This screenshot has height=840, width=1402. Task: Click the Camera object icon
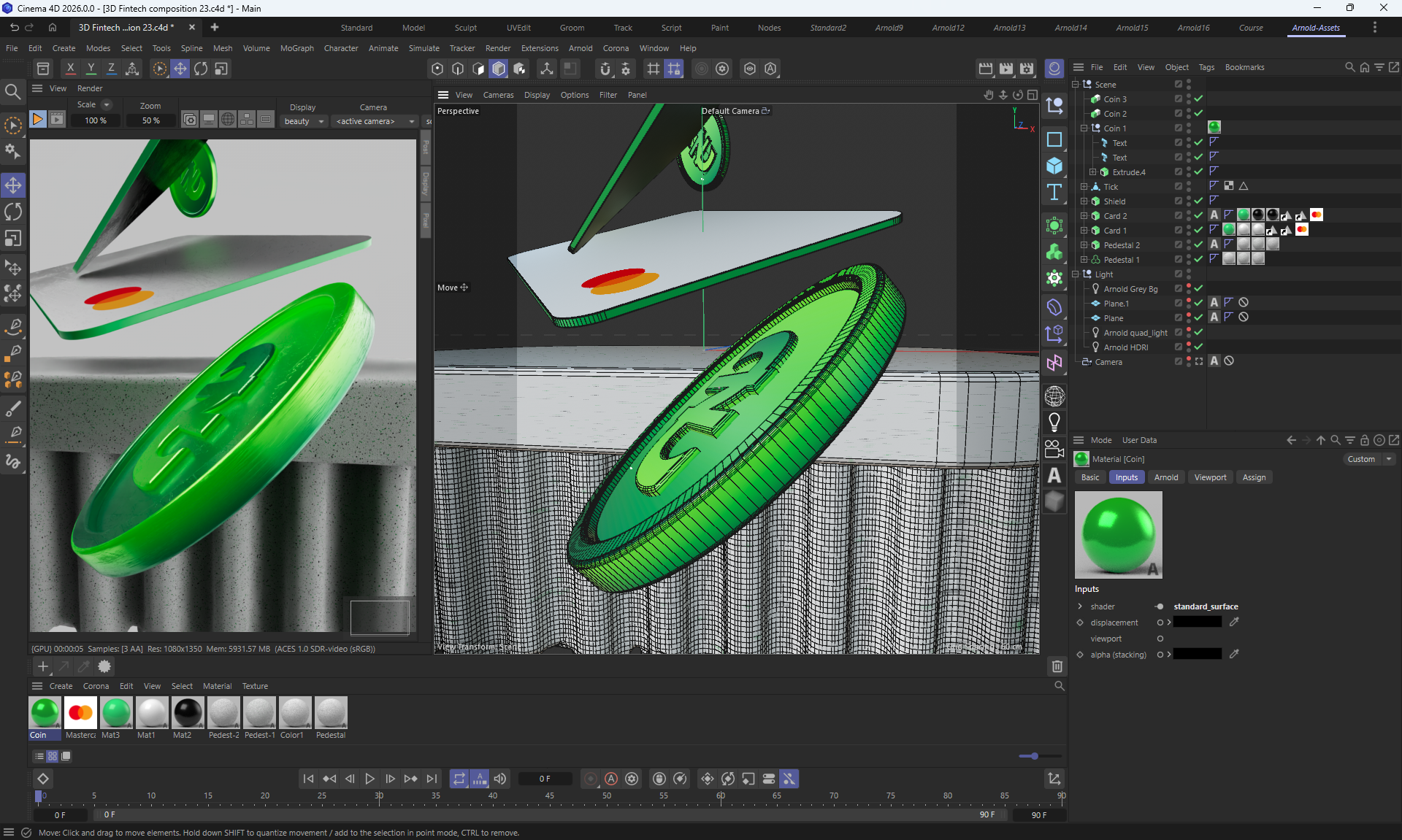tap(1054, 448)
